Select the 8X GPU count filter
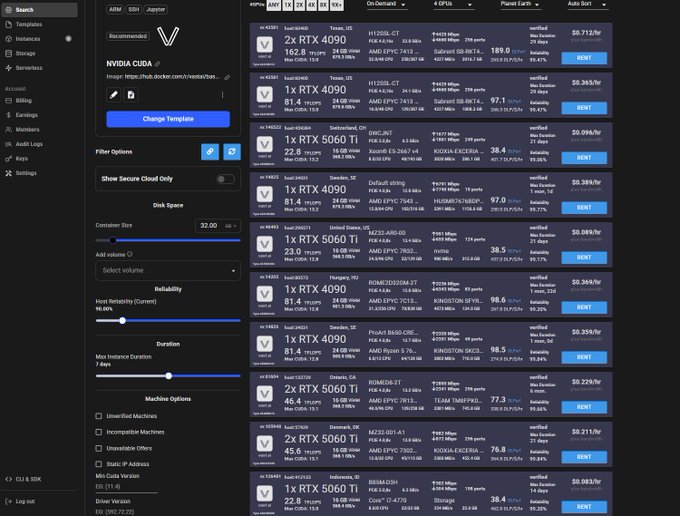The width and height of the screenshot is (680, 516). pyautogui.click(x=324, y=5)
